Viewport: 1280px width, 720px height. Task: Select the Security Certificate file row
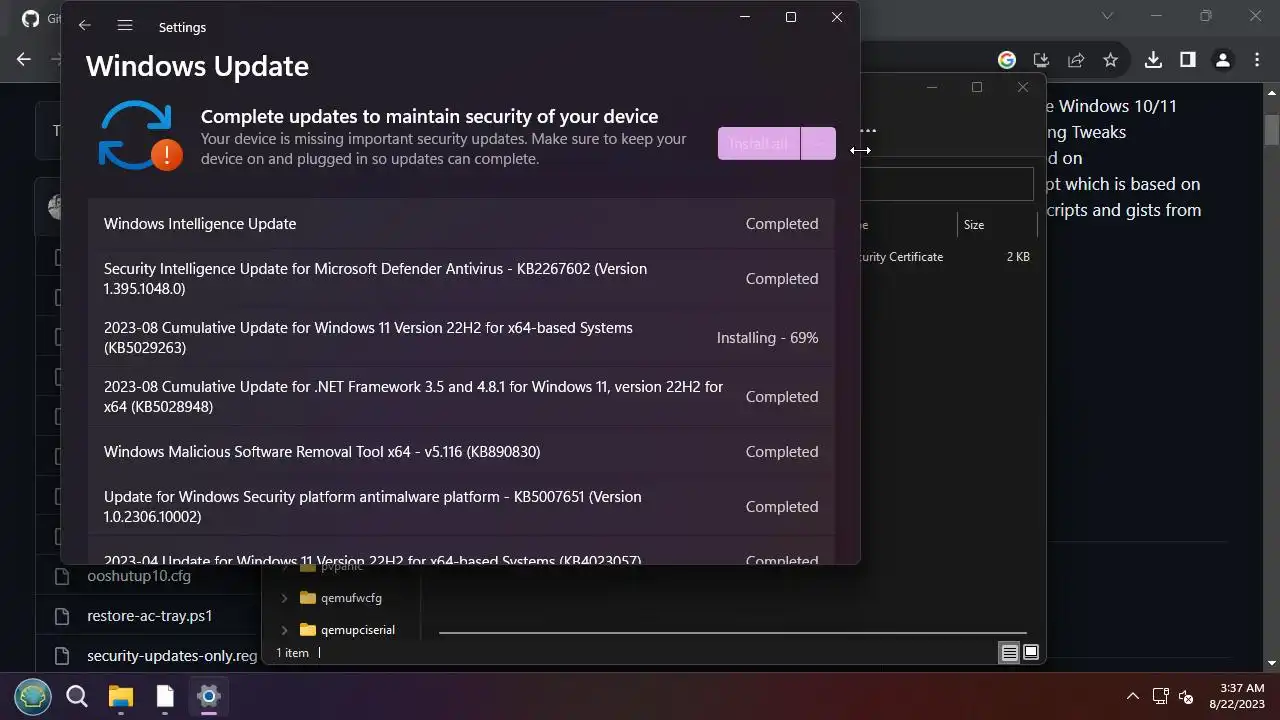pyautogui.click(x=946, y=257)
